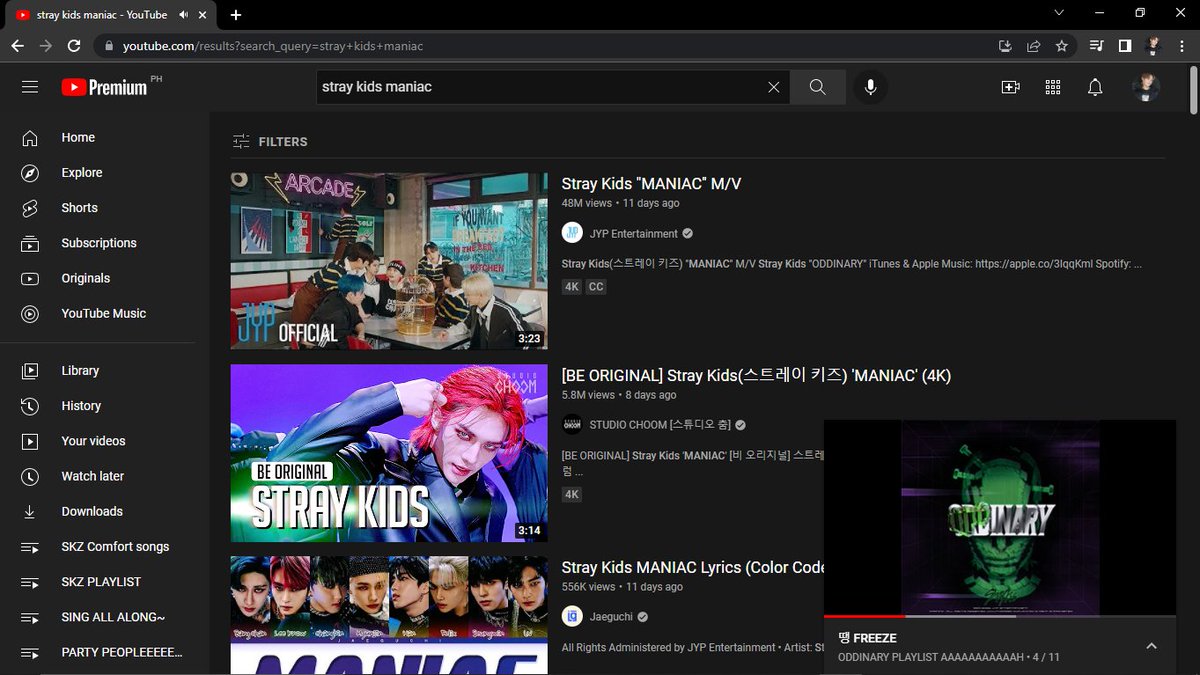1200x675 pixels.
Task: Click JYP Entertainment channel avatar
Action: click(x=572, y=233)
